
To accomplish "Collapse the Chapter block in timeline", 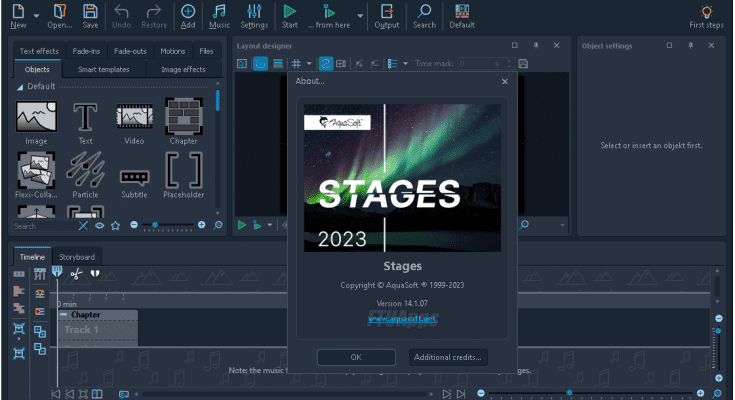I will point(64,315).
